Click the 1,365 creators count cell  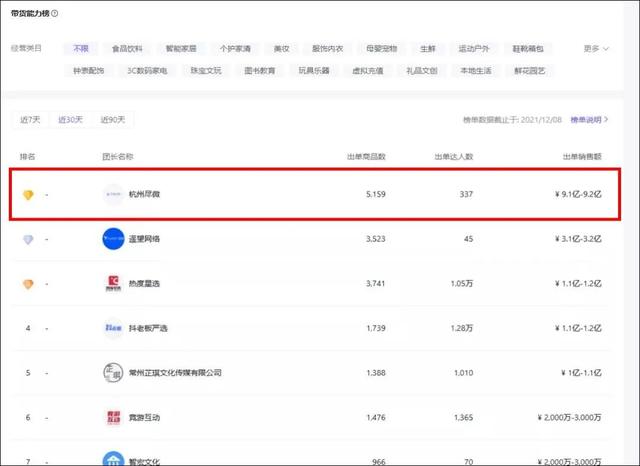coord(464,417)
